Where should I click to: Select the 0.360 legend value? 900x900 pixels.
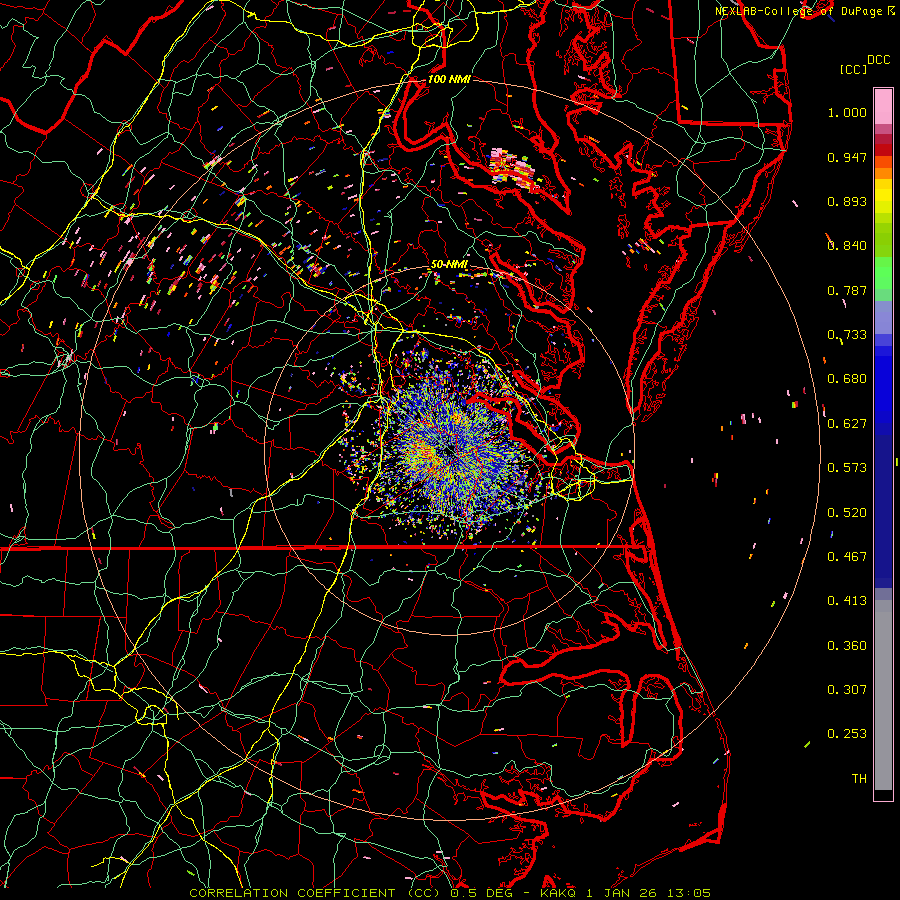[x=847, y=646]
